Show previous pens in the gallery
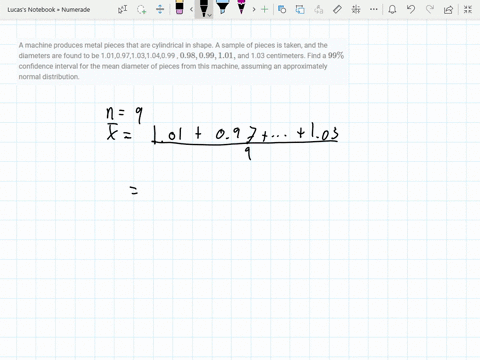The height and width of the screenshot is (360, 480). (191, 9)
